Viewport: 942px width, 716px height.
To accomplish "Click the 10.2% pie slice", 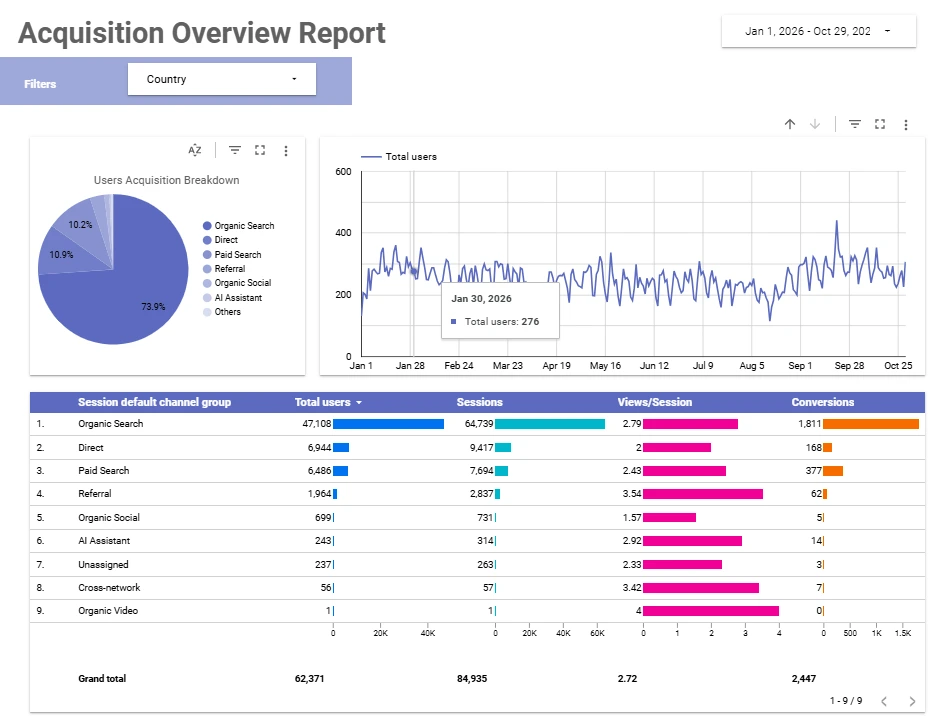I will 81,227.
